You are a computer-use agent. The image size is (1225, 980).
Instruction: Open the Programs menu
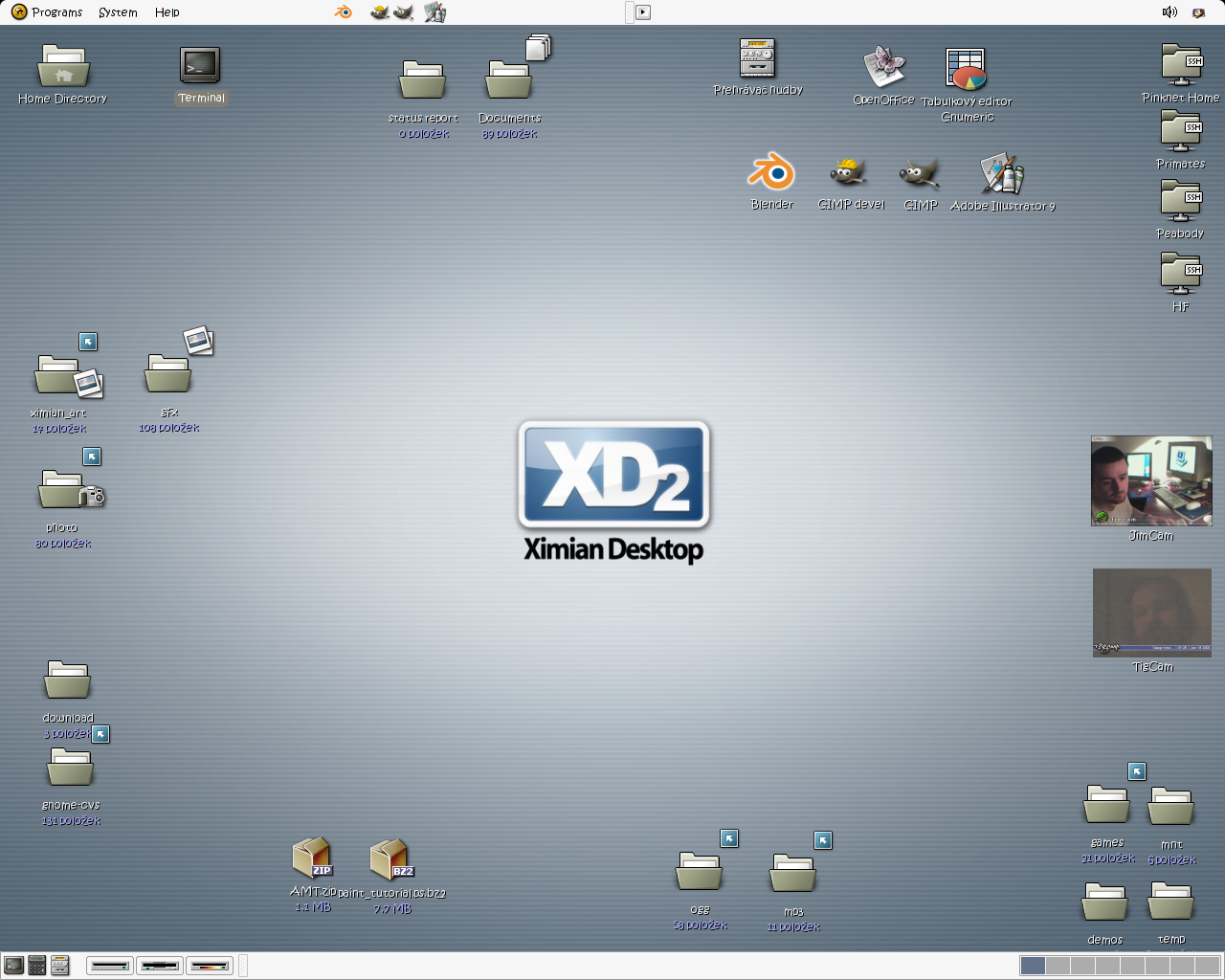(47, 12)
